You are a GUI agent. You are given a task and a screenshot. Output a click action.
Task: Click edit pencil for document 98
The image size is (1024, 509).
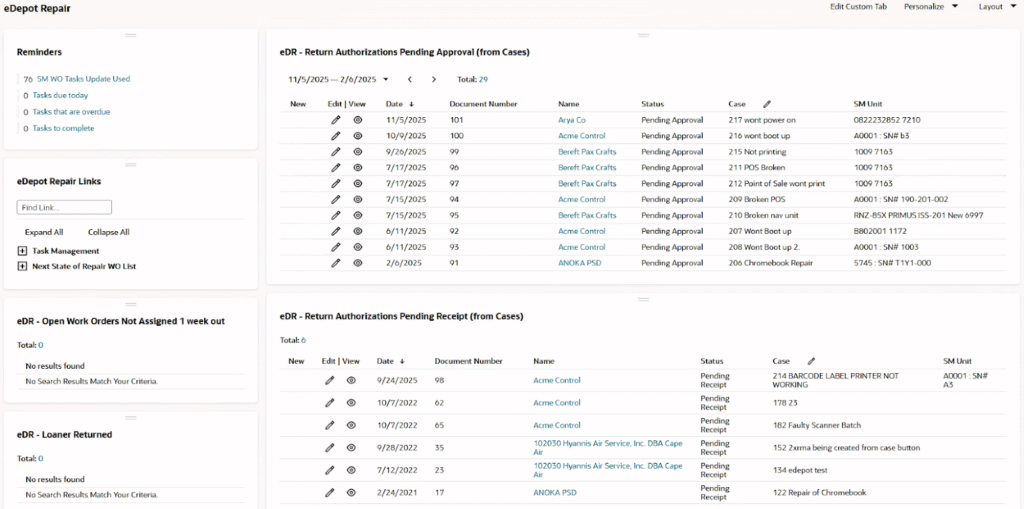330,380
